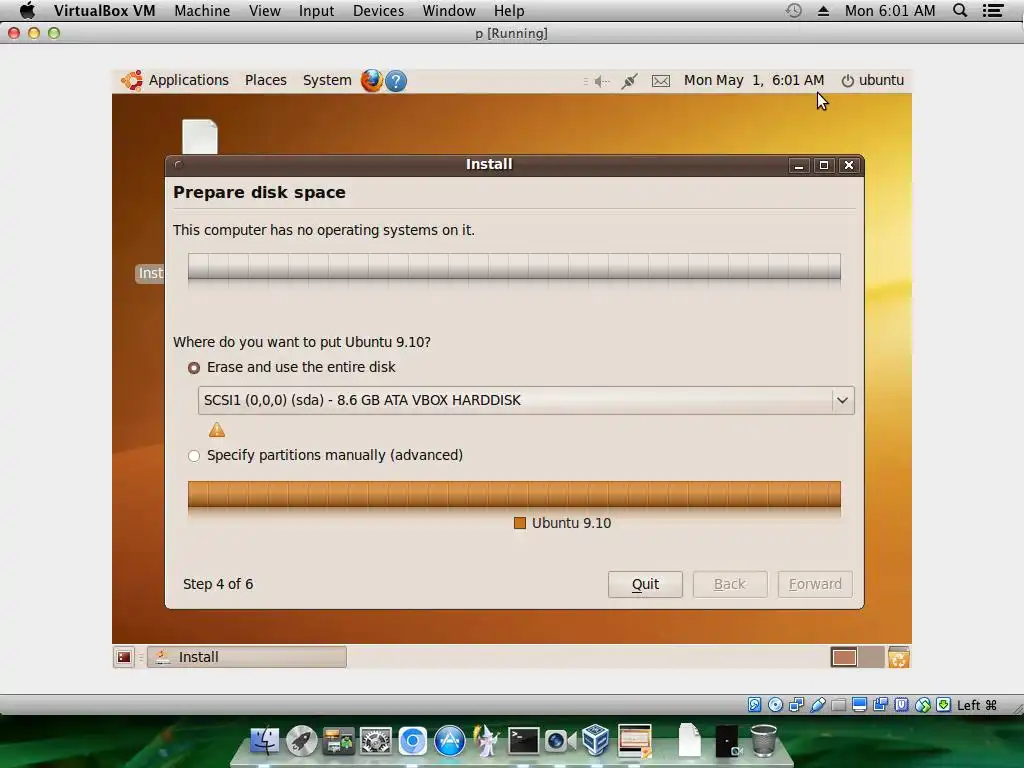Screen dimensions: 1024x768
Task: Open Terminal from the Dock
Action: click(523, 741)
